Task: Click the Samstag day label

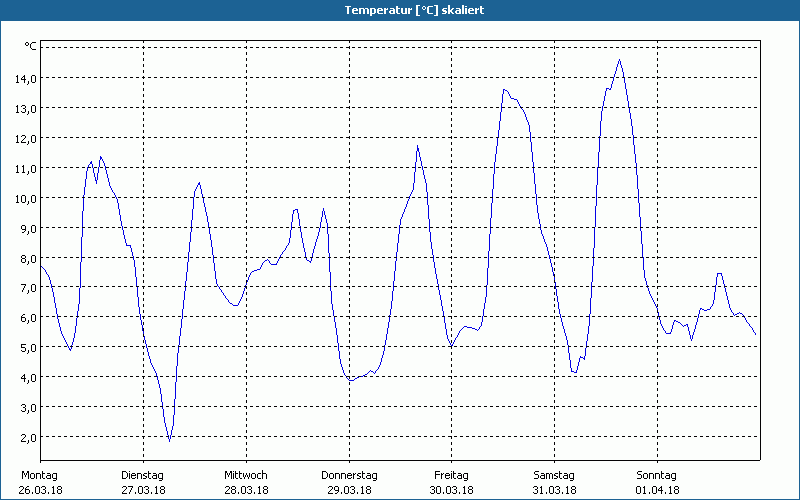Action: point(554,475)
